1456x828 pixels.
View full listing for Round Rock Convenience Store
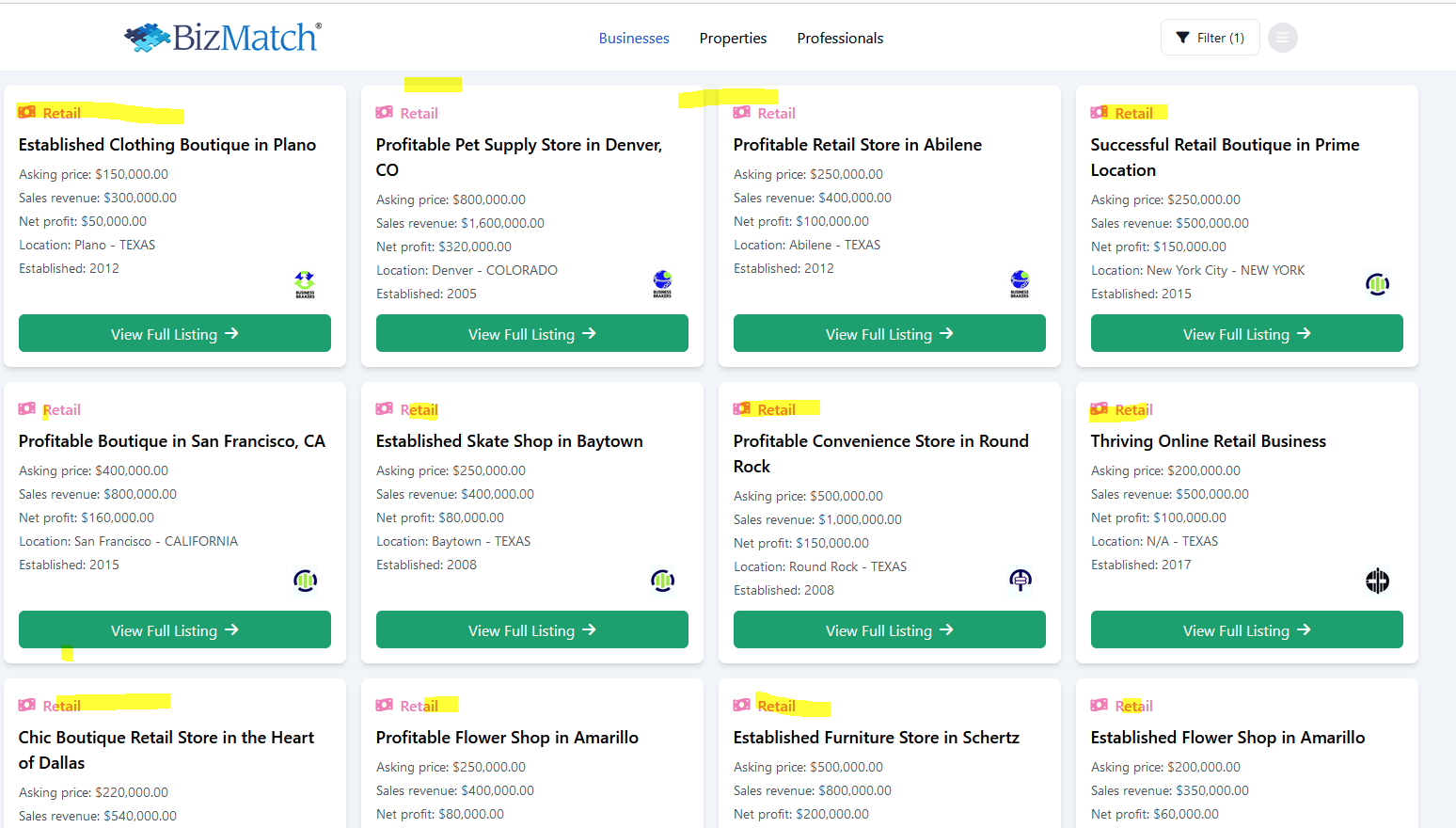click(890, 630)
